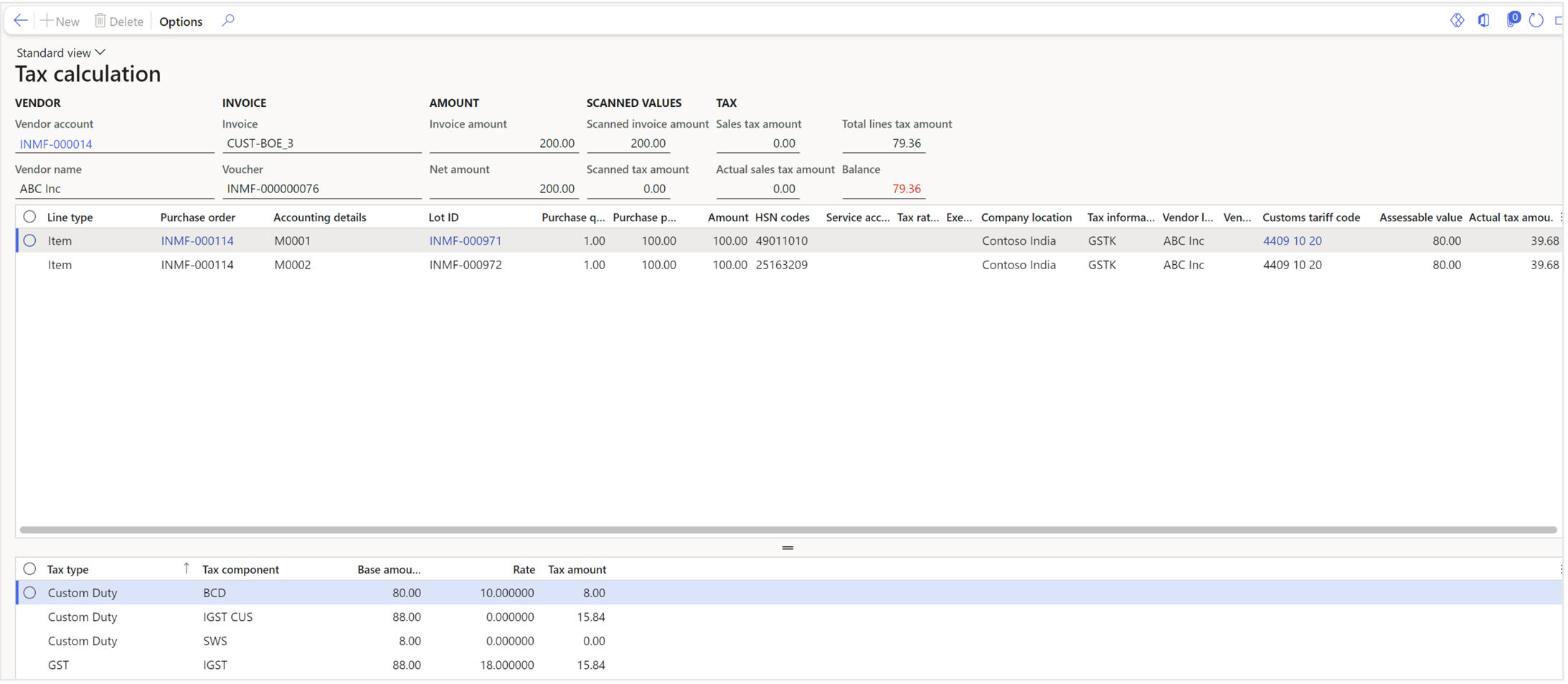1568x684 pixels.
Task: Click the Scanned tax amount field
Action: point(628,189)
